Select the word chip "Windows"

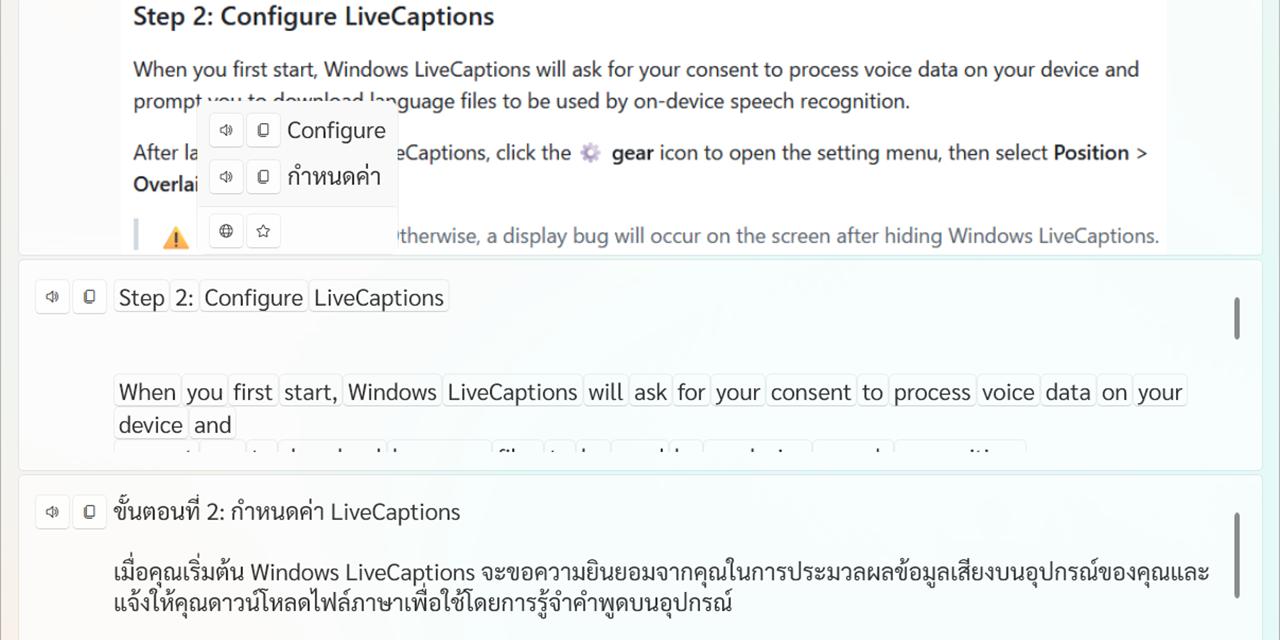tap(392, 391)
